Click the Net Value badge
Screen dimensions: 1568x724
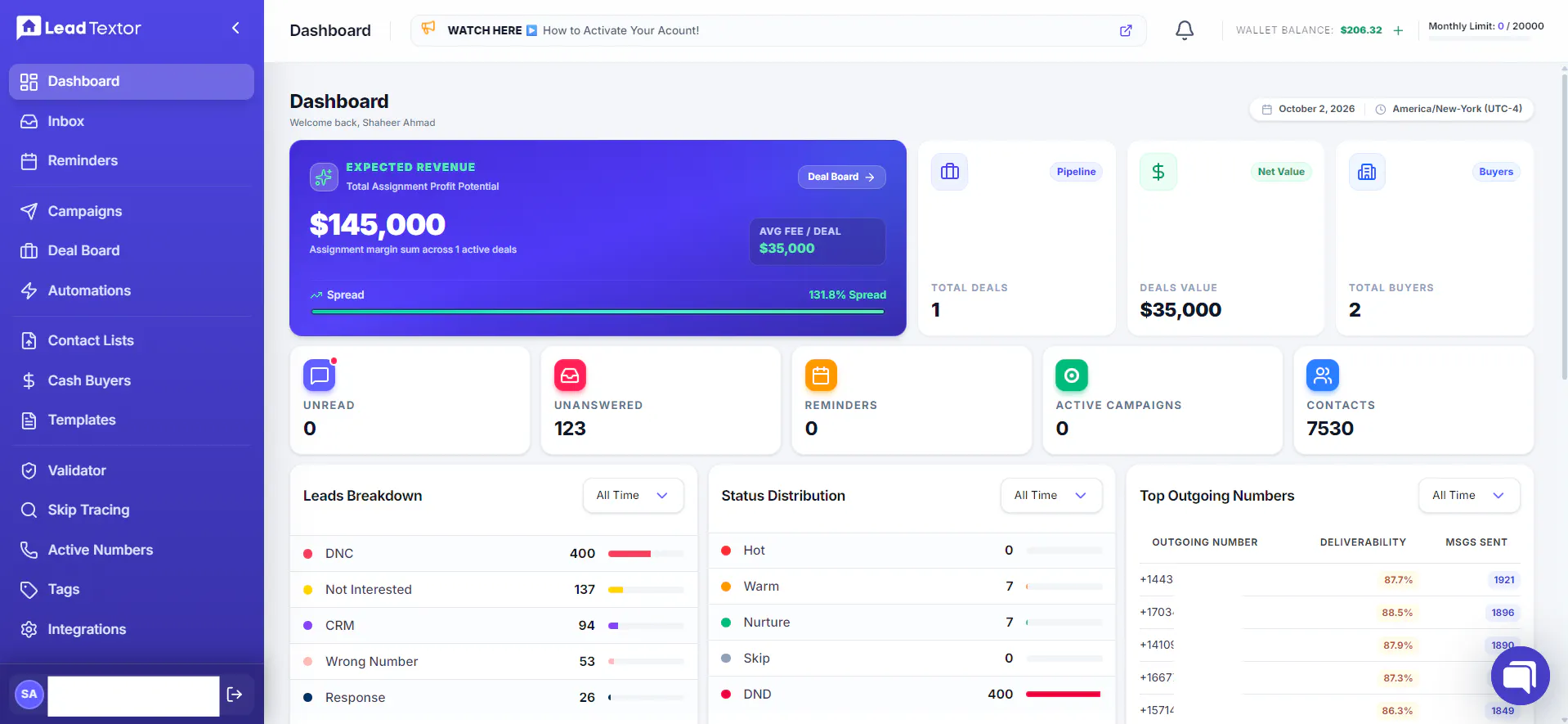[1281, 172]
